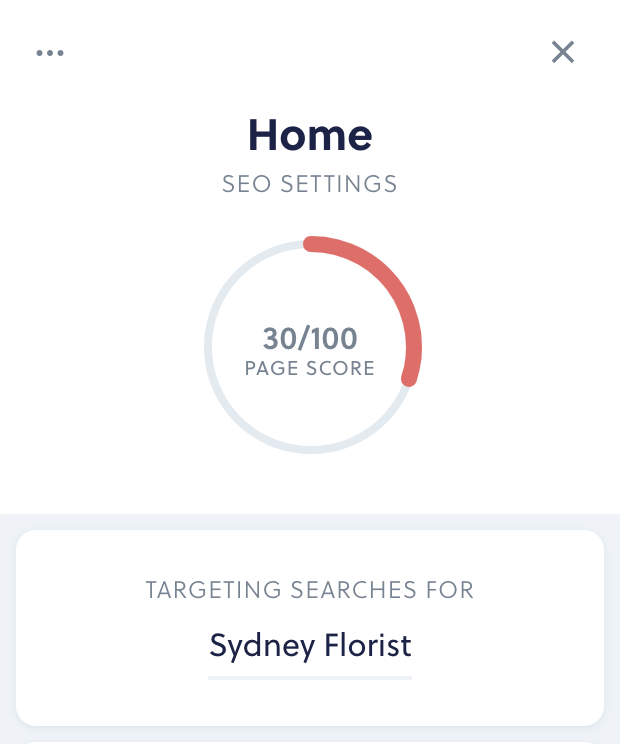Open the three-dot more options menu
The image size is (620, 744).
click(x=50, y=53)
